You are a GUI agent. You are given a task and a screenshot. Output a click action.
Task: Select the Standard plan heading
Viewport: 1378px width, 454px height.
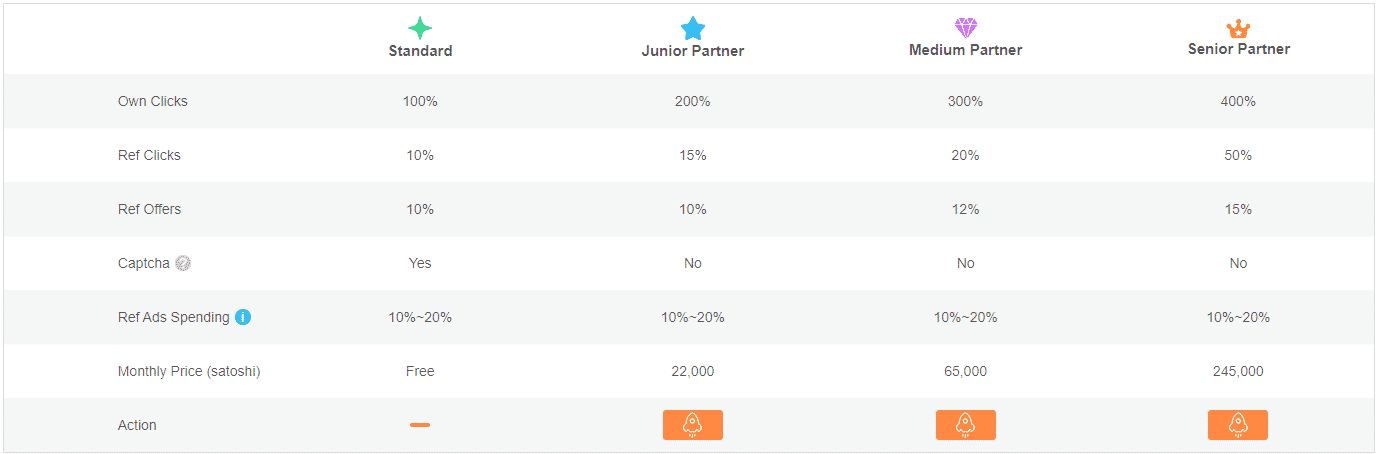[x=420, y=51]
